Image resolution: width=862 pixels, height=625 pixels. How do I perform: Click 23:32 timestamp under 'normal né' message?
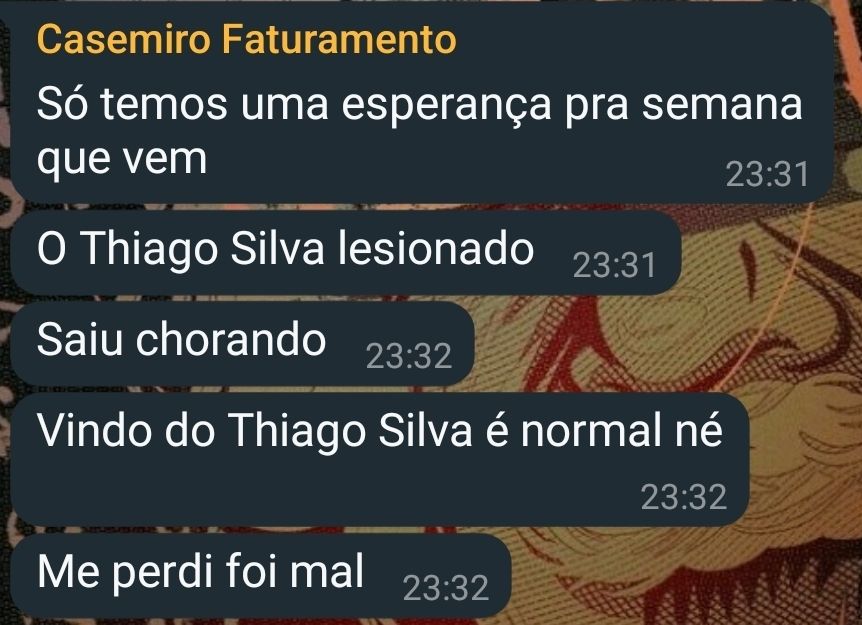point(684,497)
